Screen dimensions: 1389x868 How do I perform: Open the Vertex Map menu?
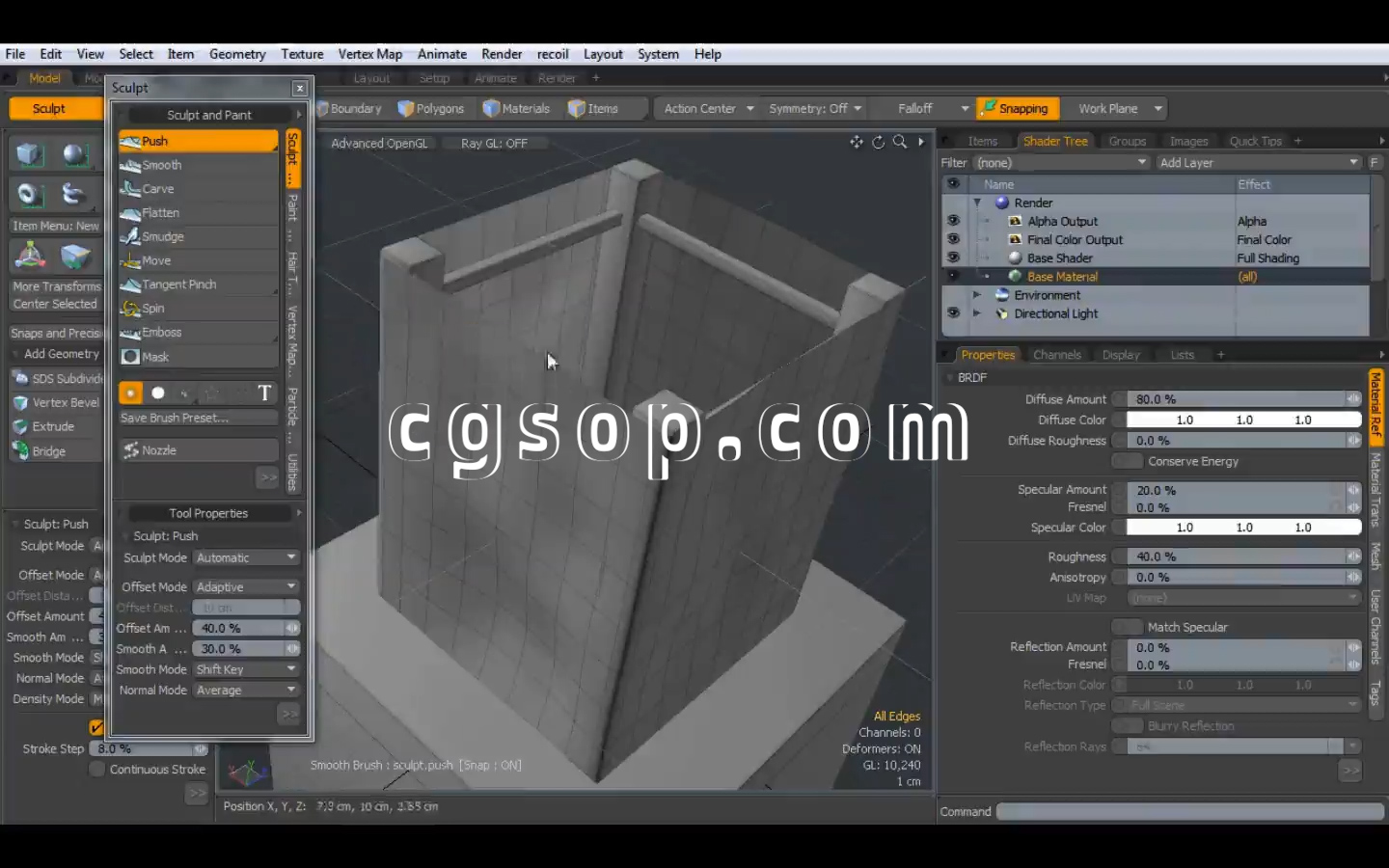[370, 54]
